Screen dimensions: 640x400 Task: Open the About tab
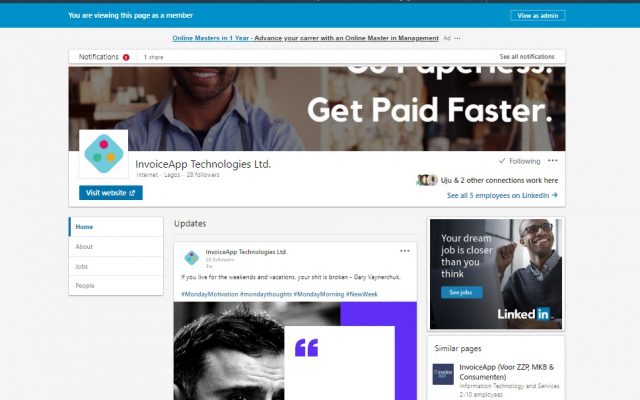click(116, 247)
